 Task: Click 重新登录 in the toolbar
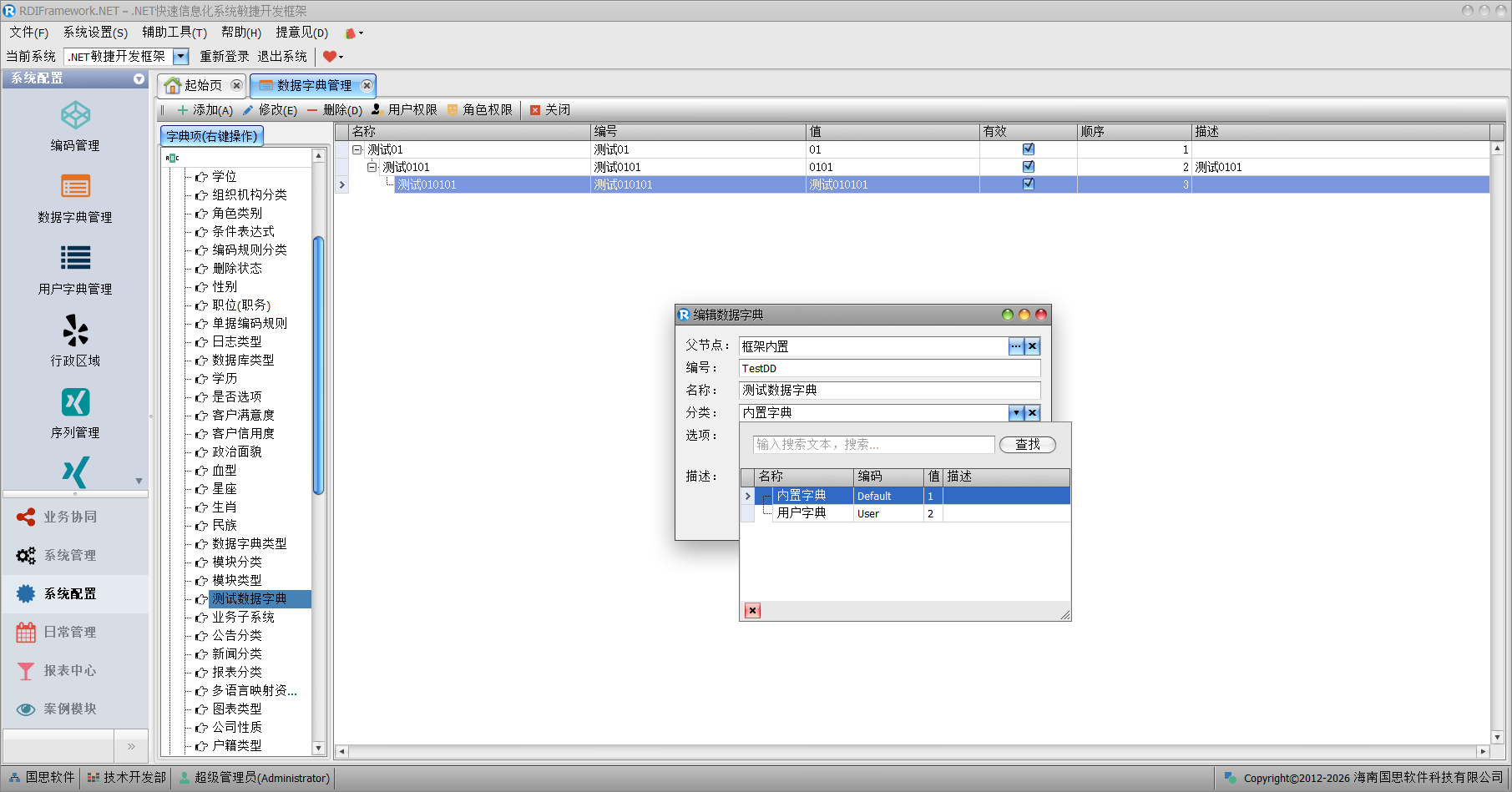click(x=224, y=57)
